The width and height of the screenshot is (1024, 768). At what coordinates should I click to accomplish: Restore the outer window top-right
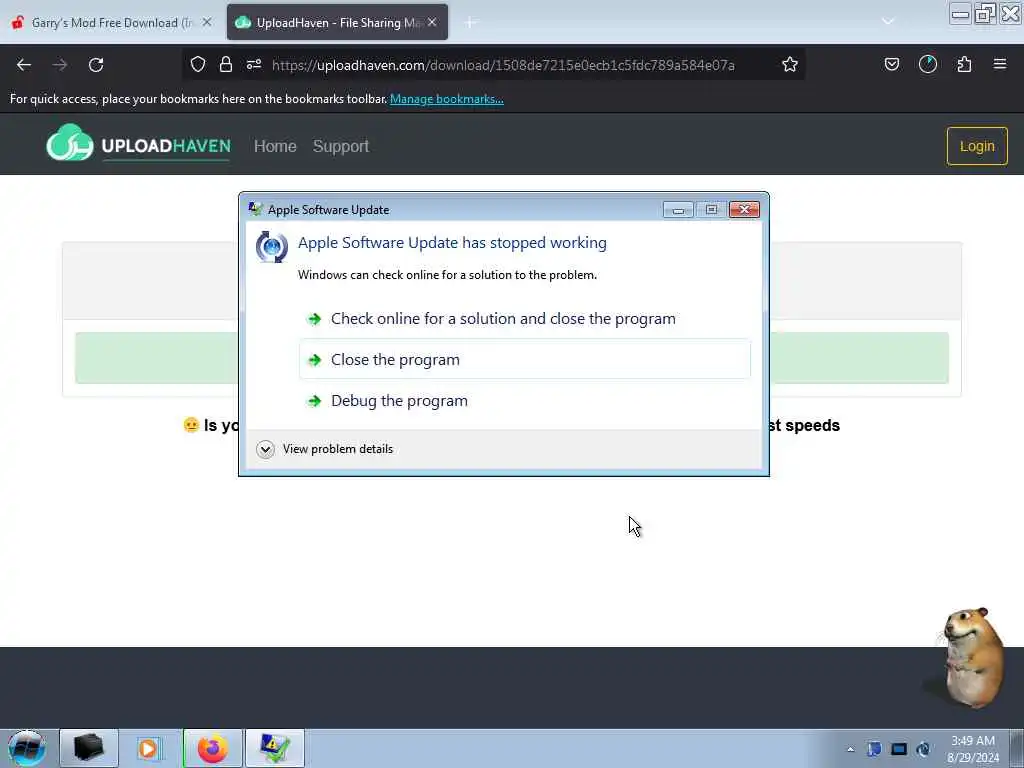coord(985,14)
